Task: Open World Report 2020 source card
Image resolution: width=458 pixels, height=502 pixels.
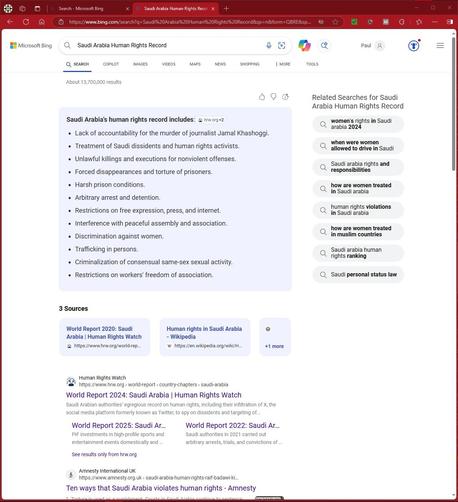Action: (x=105, y=337)
